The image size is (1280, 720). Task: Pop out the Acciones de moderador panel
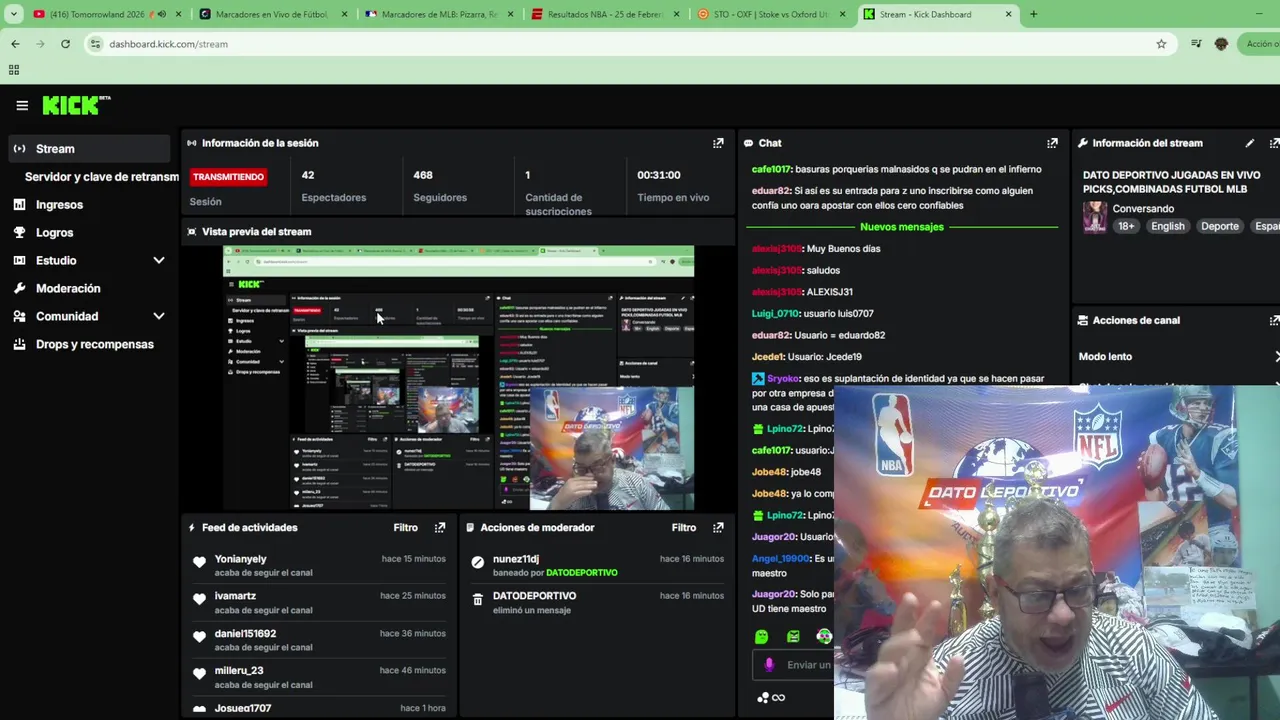(x=718, y=527)
